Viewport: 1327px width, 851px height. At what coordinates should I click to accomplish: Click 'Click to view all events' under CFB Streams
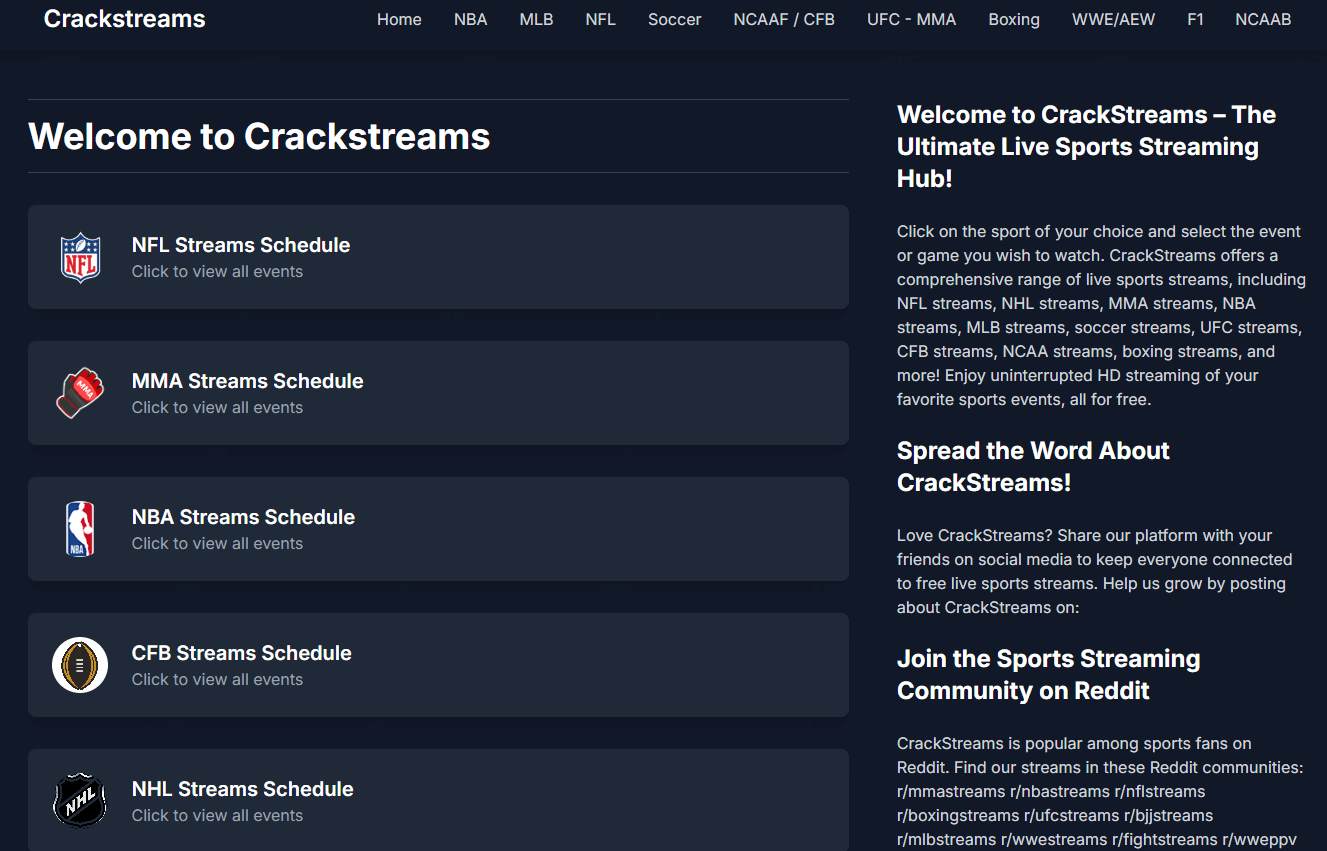coord(217,680)
